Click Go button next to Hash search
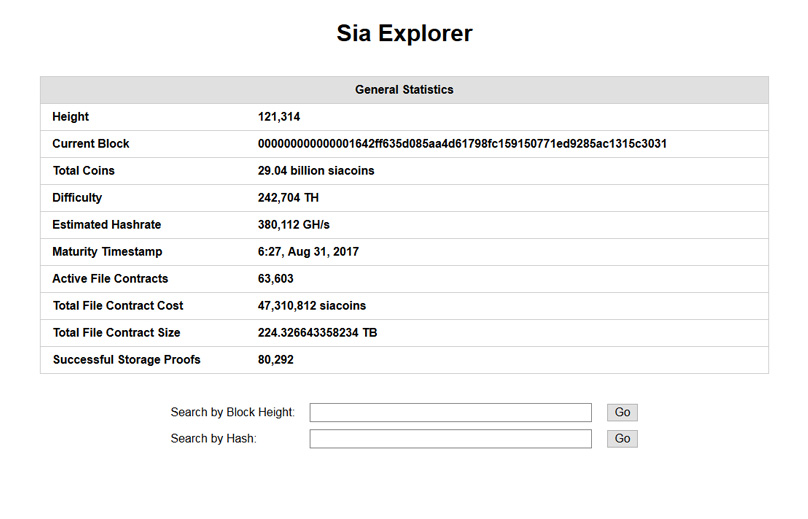The height and width of the screenshot is (519, 808). point(622,439)
